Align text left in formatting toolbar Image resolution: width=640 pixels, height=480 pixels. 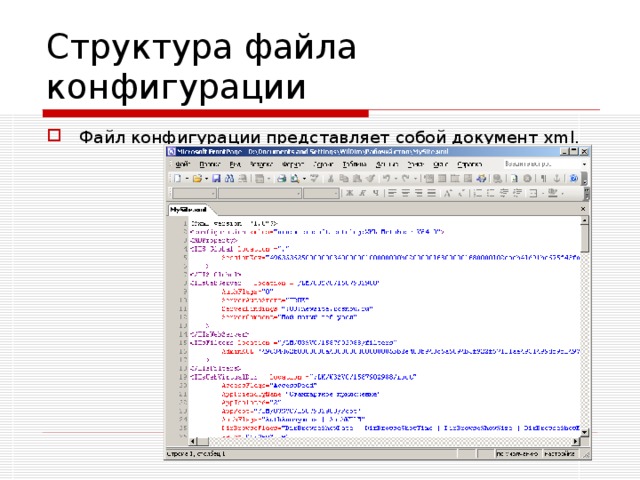(x=392, y=193)
